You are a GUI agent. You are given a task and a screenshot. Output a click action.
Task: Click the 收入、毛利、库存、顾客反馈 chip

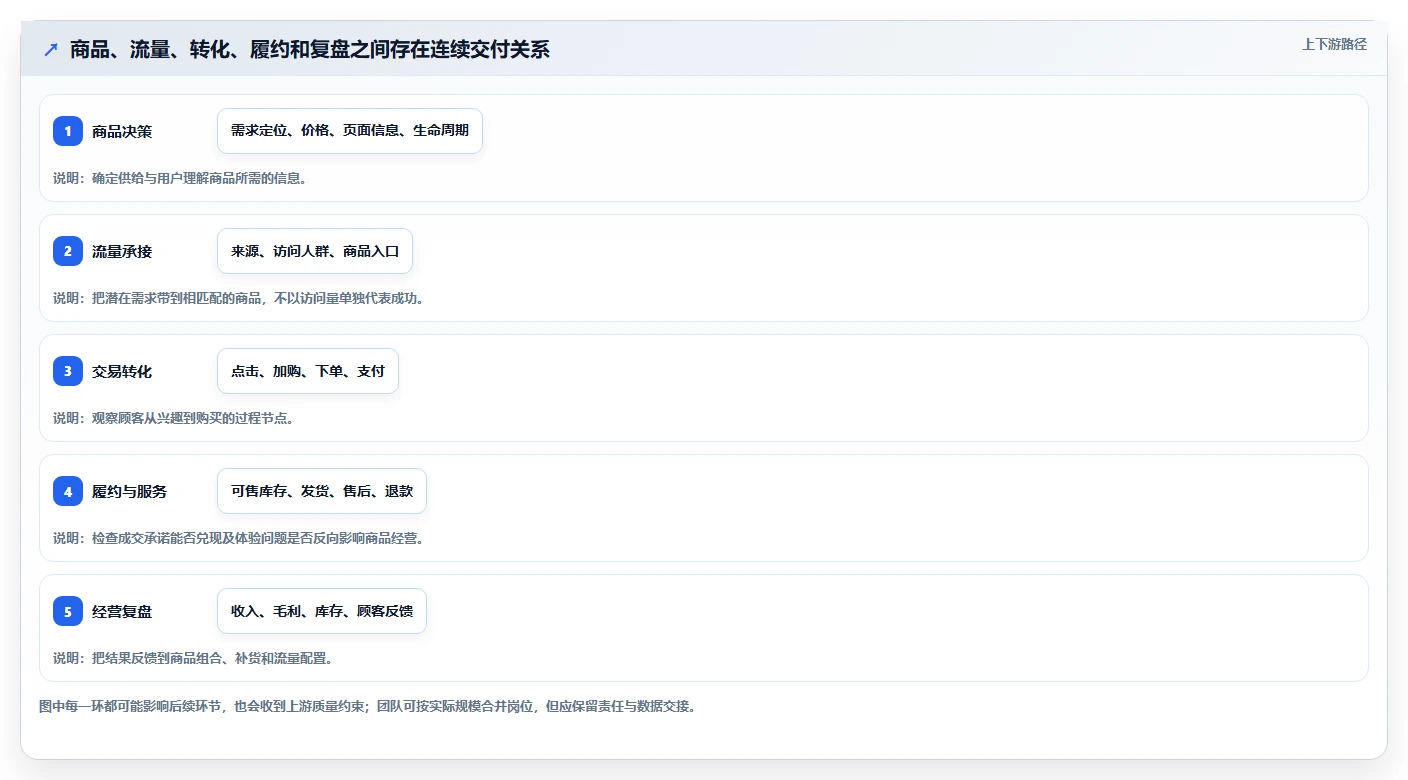[322, 611]
